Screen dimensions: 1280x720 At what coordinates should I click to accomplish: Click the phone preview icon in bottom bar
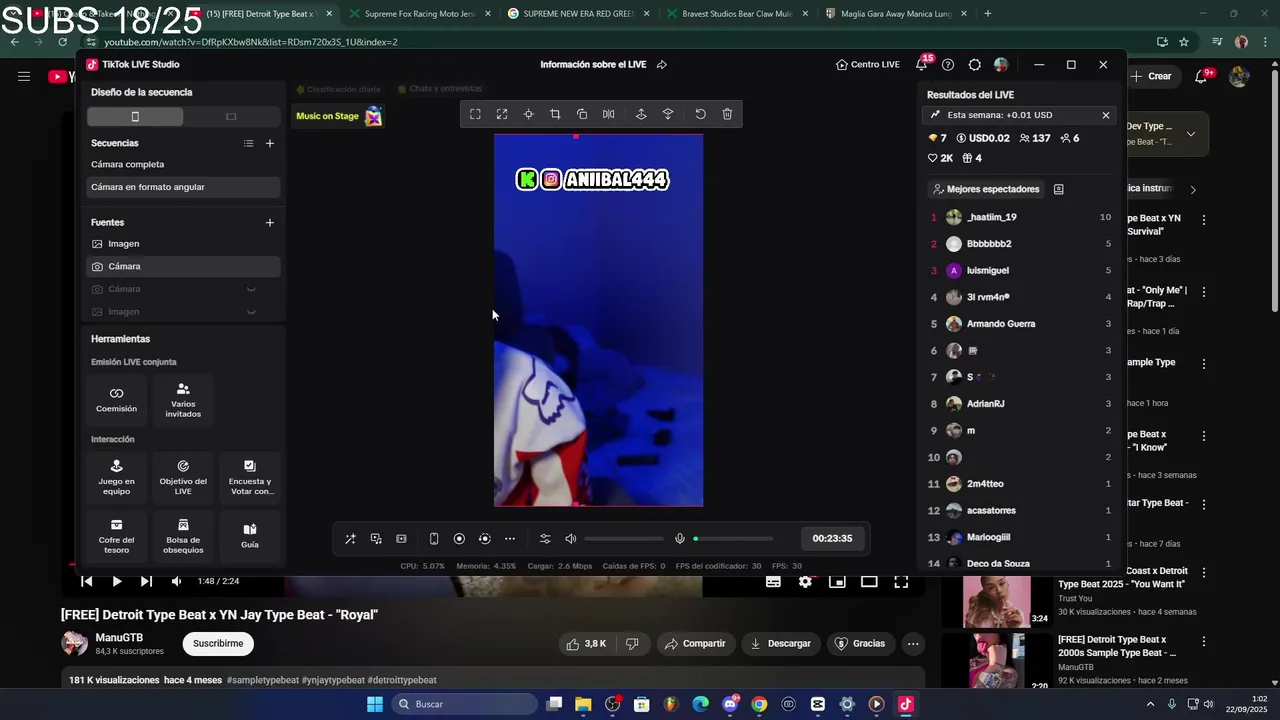(434, 539)
